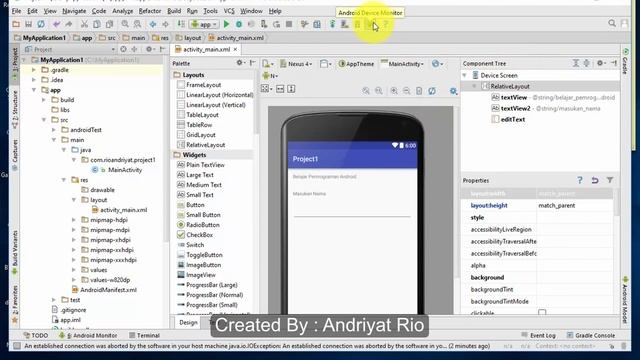Screen dimensions: 640x360
Task: Open the Build menu
Action: [x=174, y=11]
